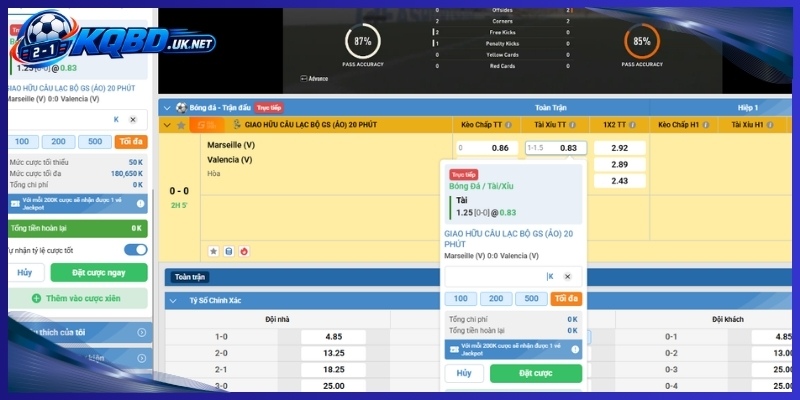This screenshot has width=800, height=400.
Task: Select Tài Xỉu 1-1.5 odds 0.83
Action: coord(556,148)
